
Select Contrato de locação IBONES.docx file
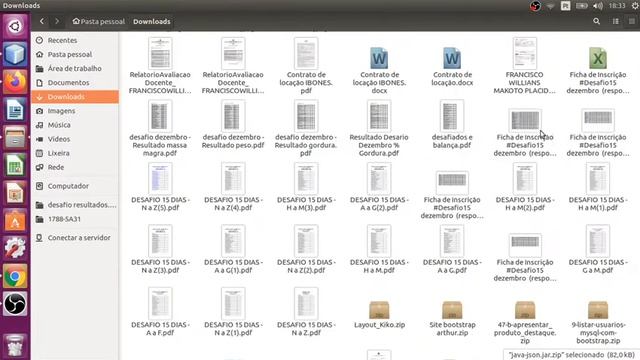click(379, 70)
